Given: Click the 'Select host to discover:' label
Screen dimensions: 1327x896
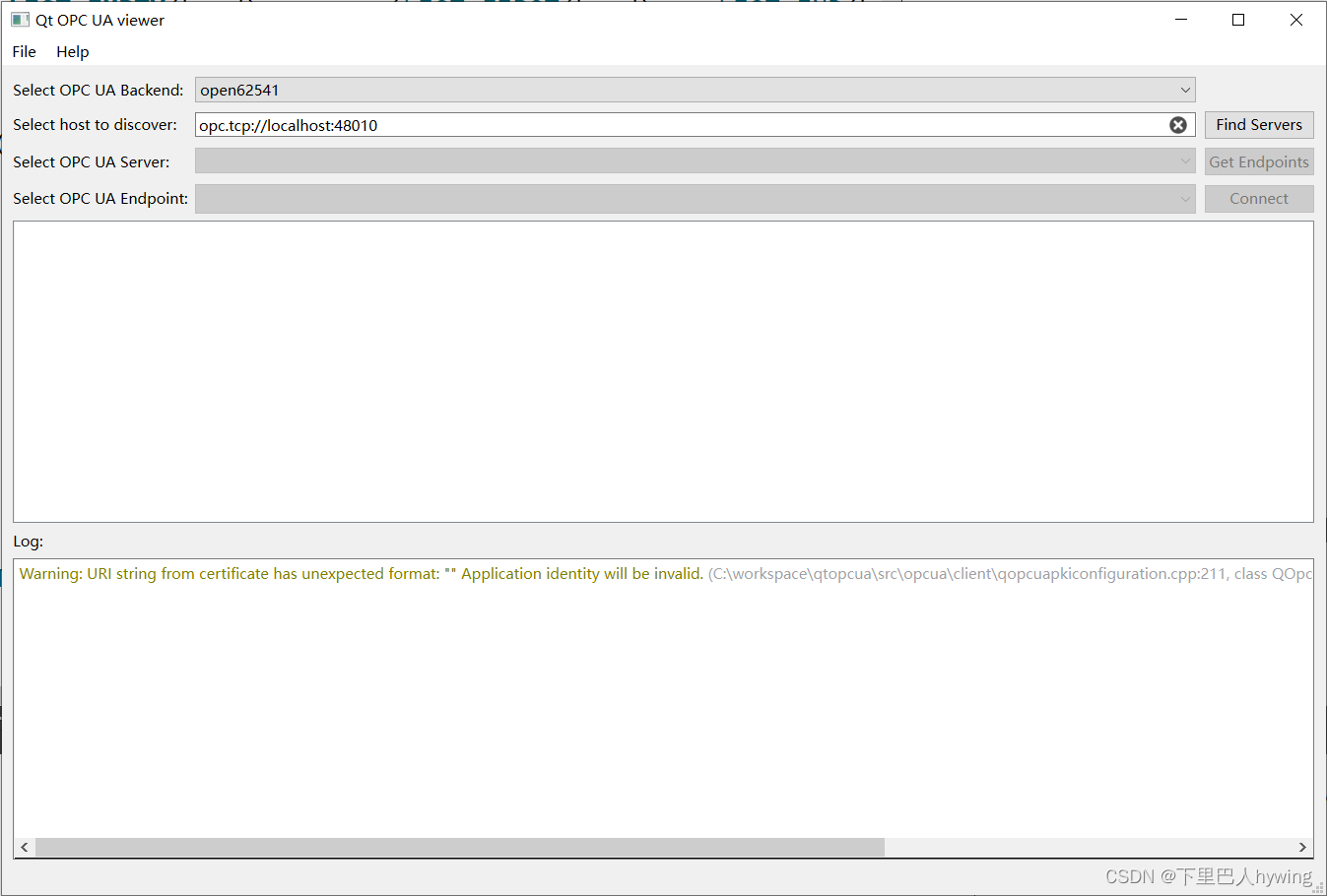Looking at the screenshot, I should [x=95, y=125].
